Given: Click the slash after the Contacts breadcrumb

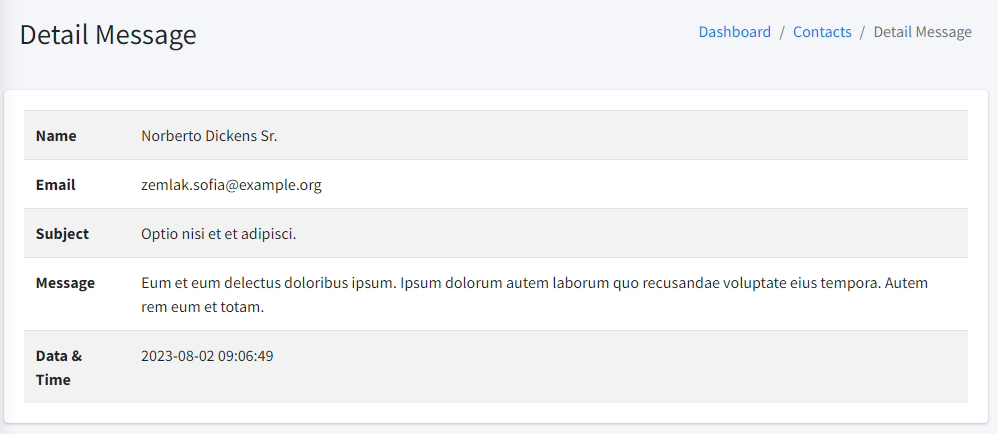Looking at the screenshot, I should point(862,32).
